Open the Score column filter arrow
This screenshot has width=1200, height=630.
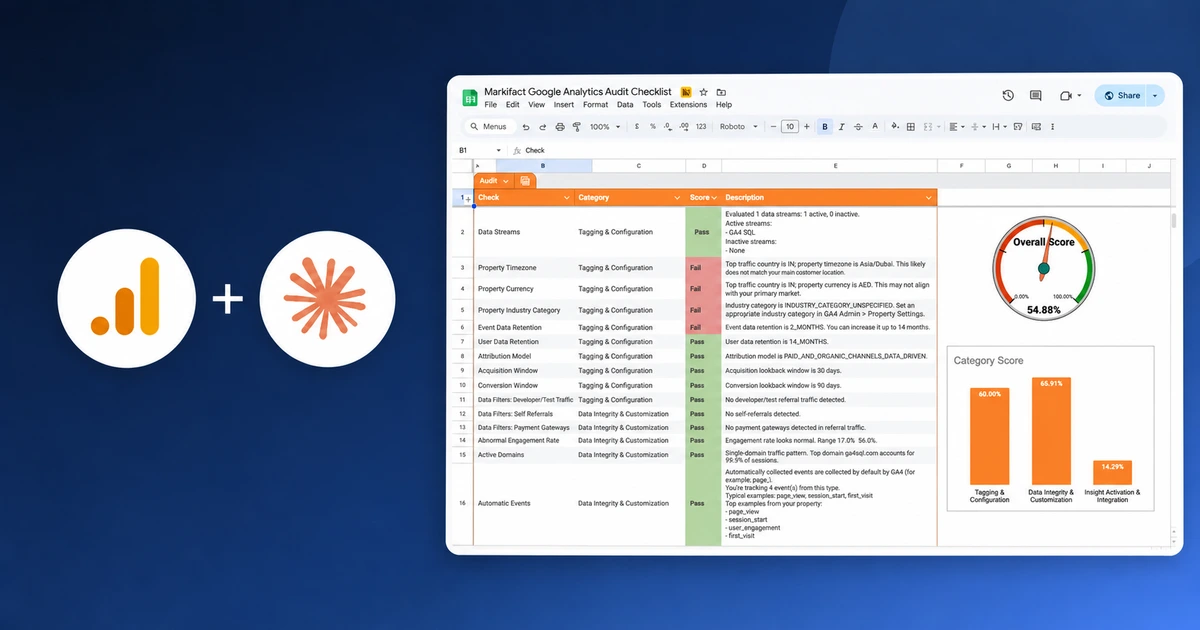pyautogui.click(x=712, y=198)
